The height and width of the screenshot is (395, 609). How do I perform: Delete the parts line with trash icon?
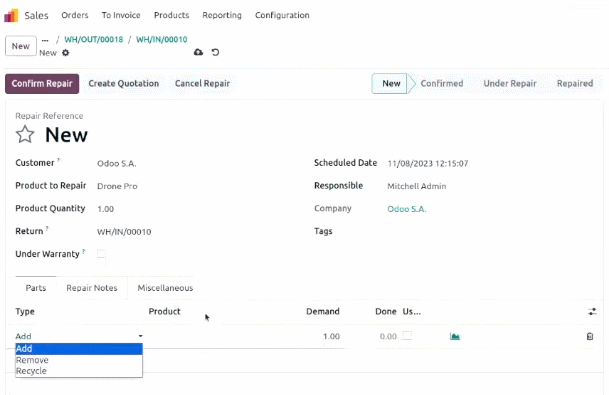click(590, 336)
